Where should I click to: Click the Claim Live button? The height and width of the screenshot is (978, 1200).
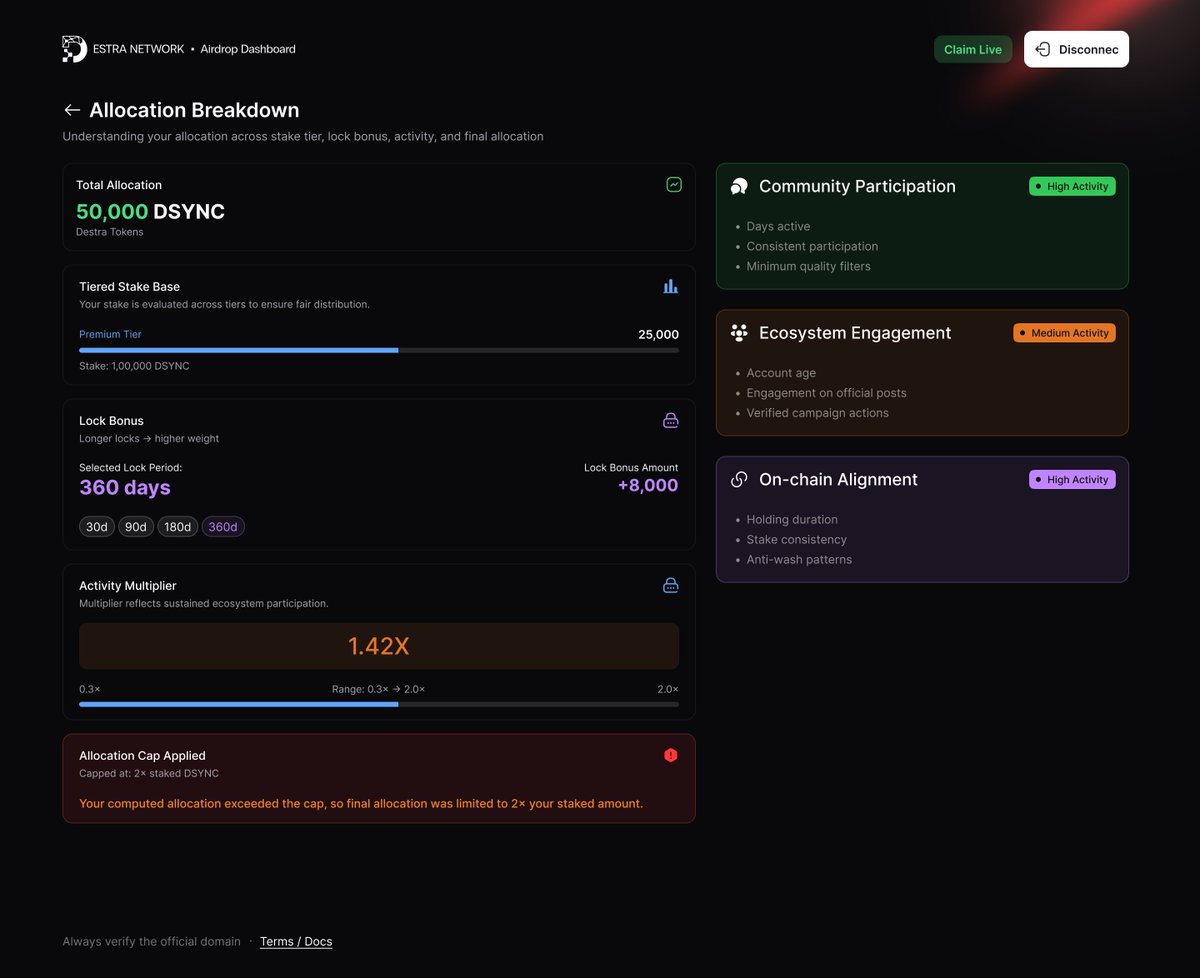[973, 49]
